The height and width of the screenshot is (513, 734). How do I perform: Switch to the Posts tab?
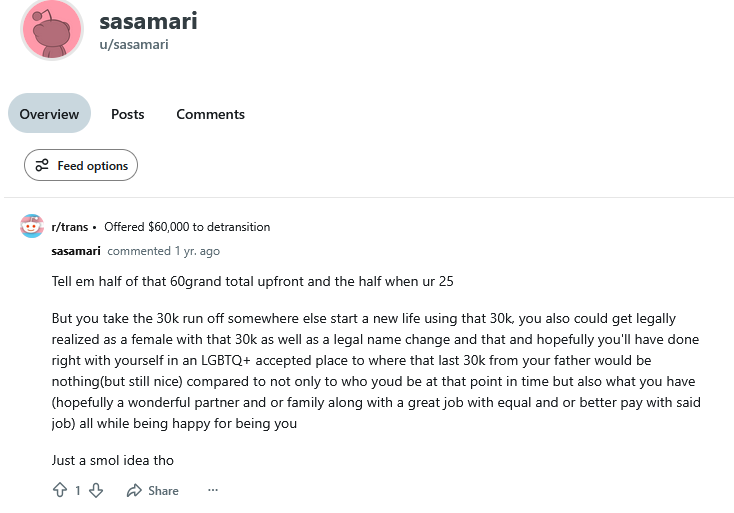coord(128,114)
